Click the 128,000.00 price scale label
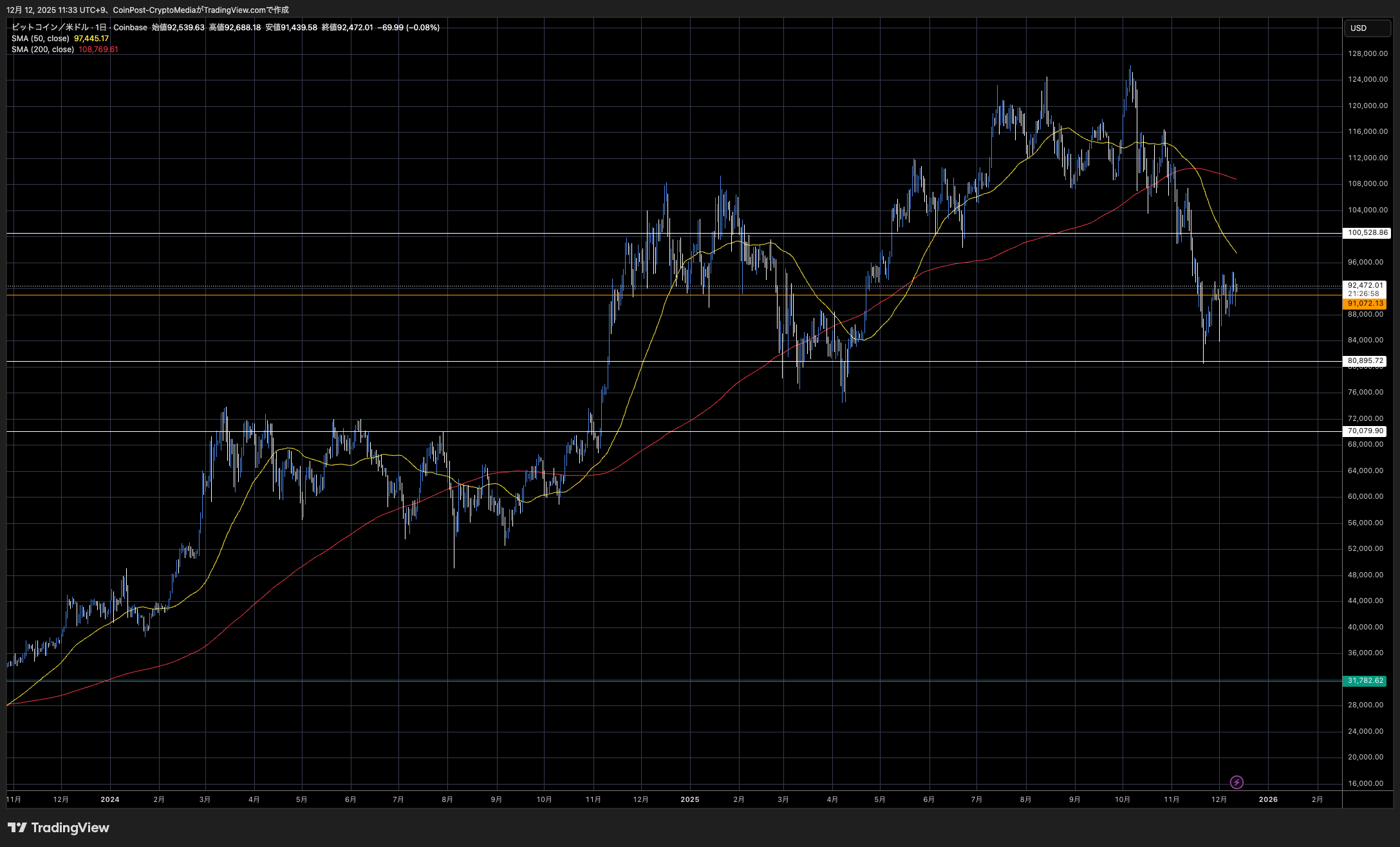The width and height of the screenshot is (1400, 847). 1367,53
